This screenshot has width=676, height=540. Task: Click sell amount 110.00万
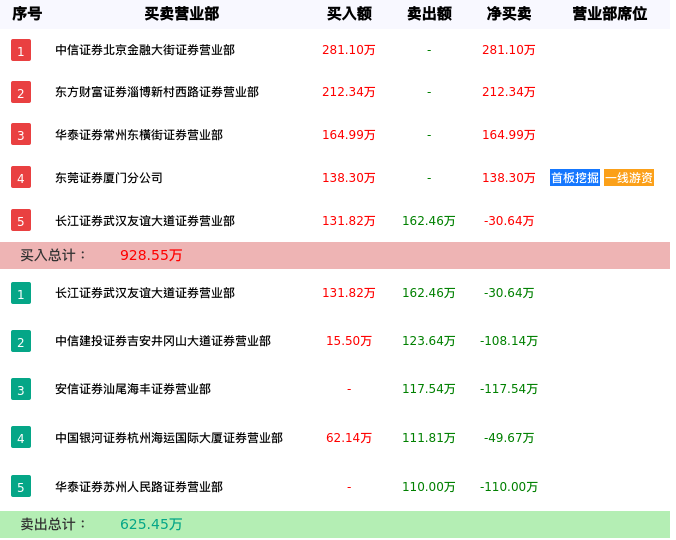pyautogui.click(x=429, y=487)
